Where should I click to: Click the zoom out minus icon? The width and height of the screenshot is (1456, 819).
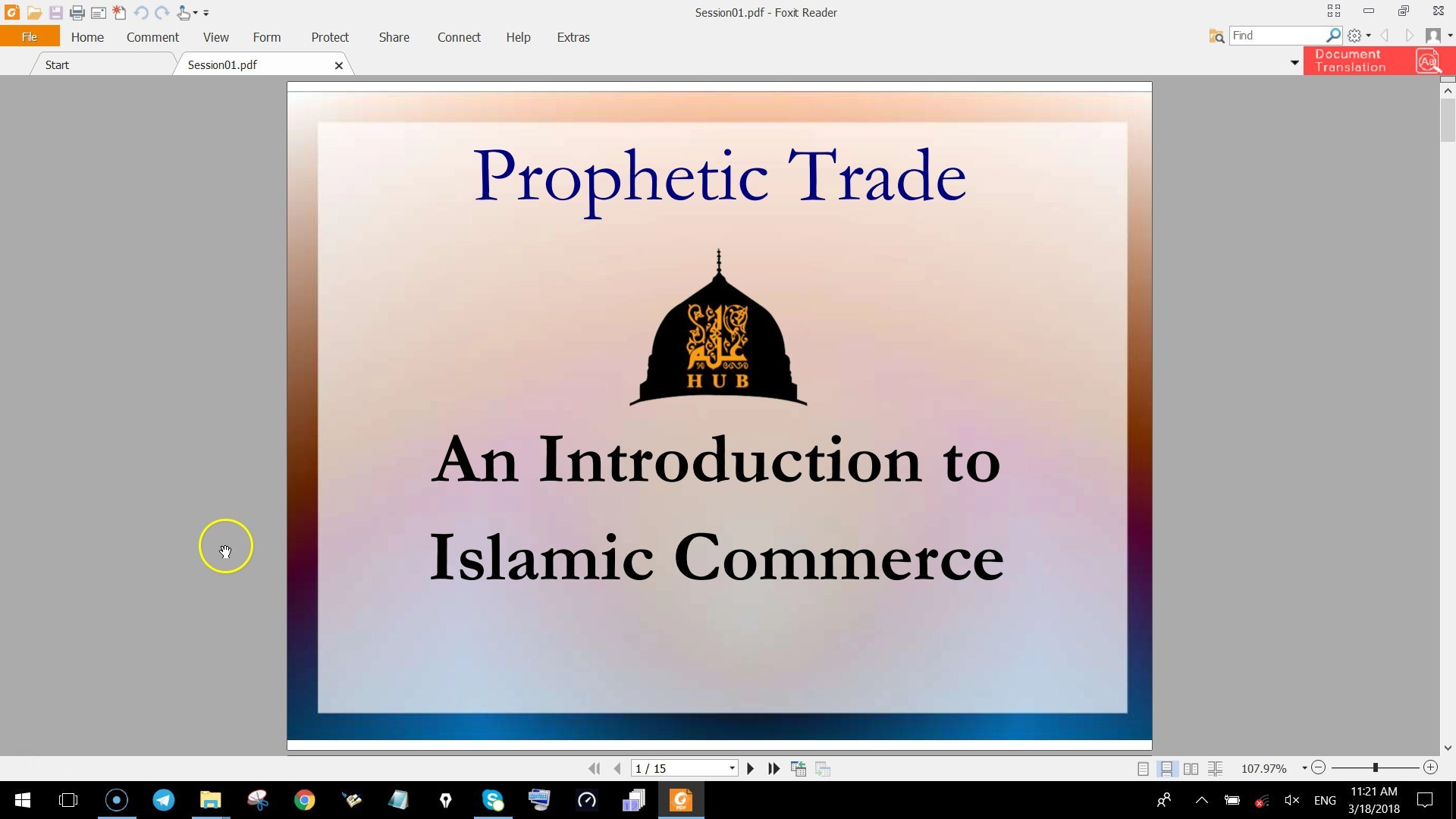(1319, 767)
